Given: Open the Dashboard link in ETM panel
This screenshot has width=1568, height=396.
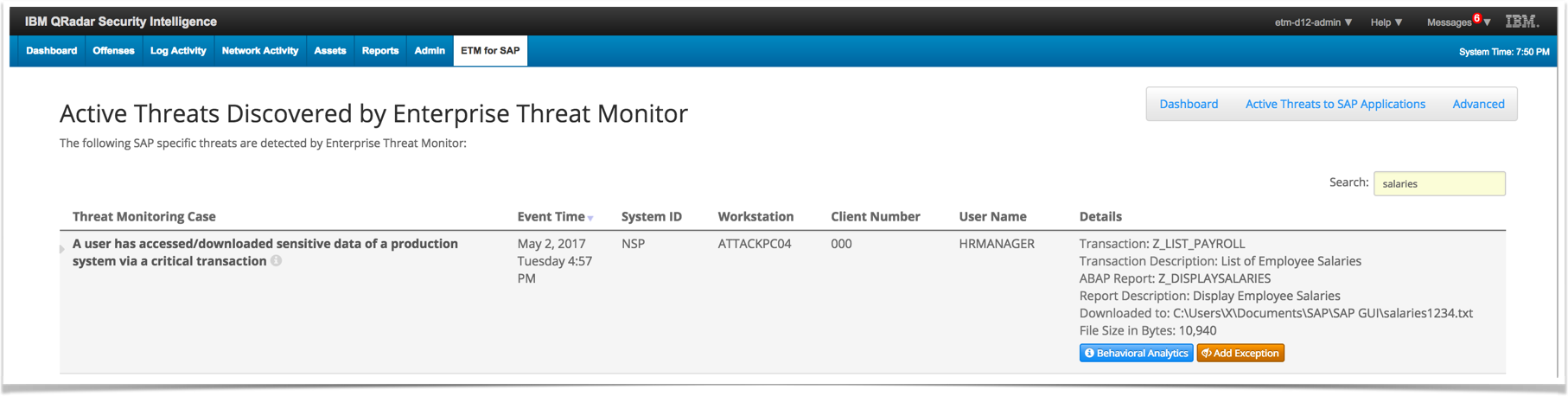Looking at the screenshot, I should click(1189, 104).
